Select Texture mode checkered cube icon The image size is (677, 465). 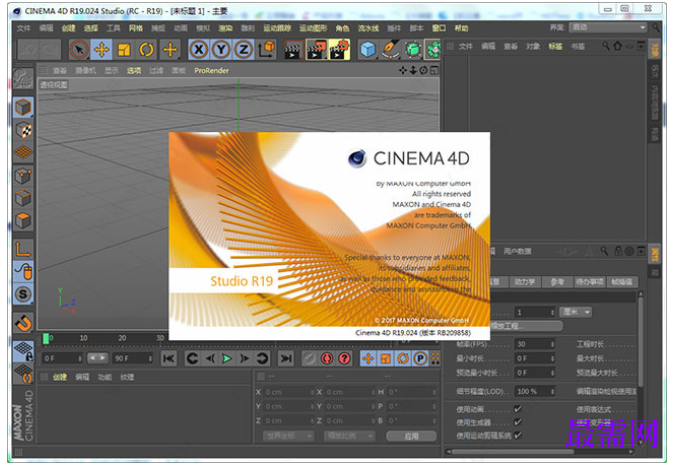pos(23,130)
